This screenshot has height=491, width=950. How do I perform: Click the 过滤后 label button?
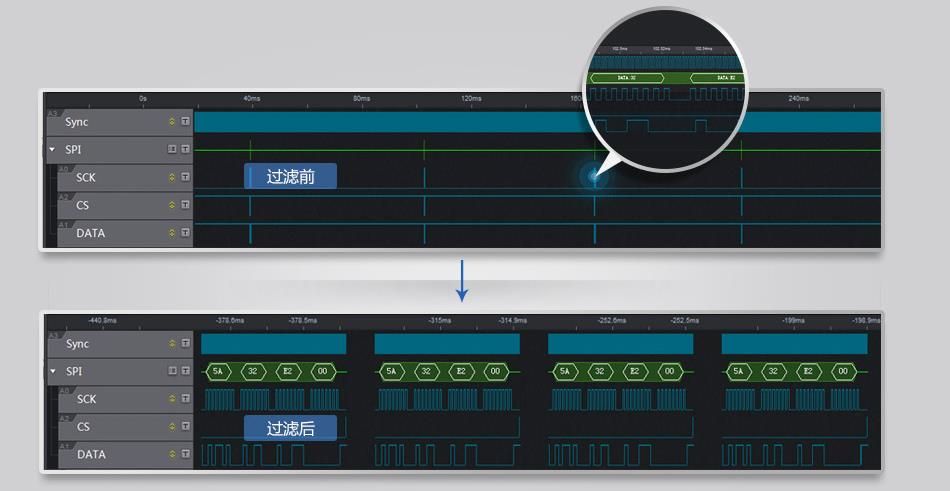pyautogui.click(x=290, y=429)
